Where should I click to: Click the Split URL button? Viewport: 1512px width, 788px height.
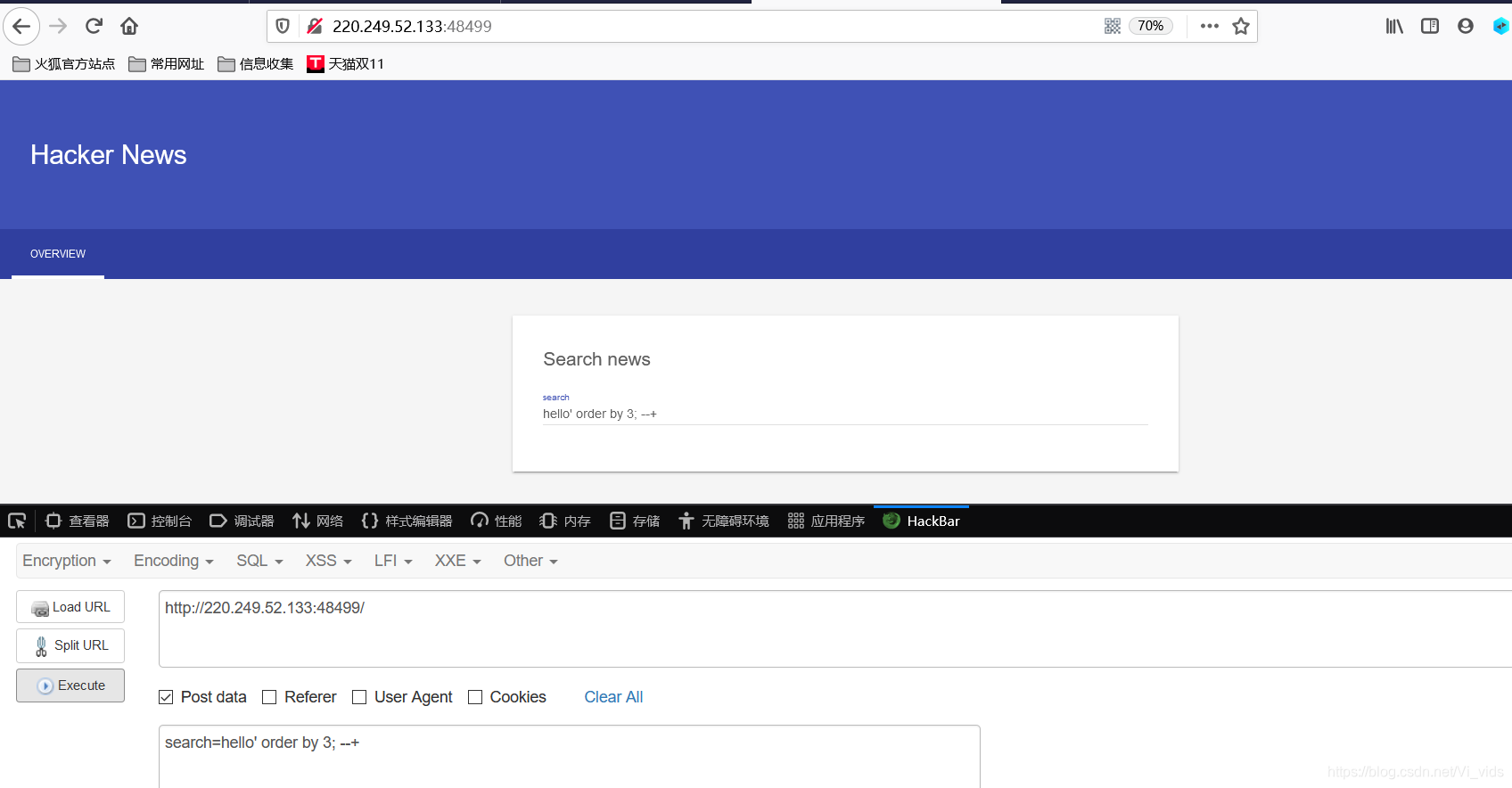[x=70, y=645]
